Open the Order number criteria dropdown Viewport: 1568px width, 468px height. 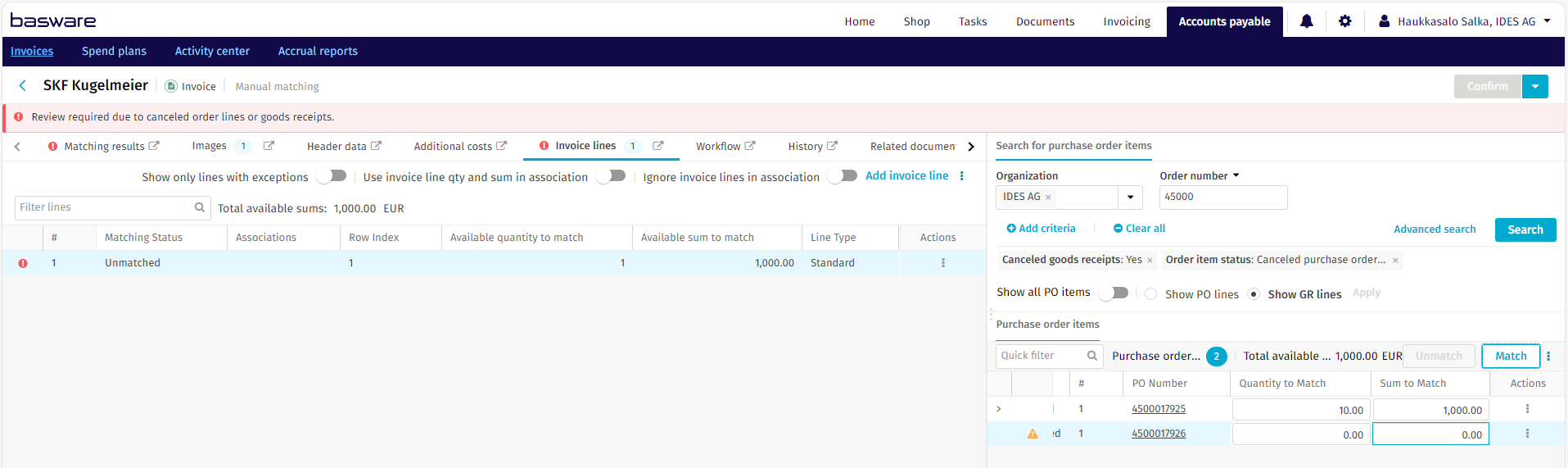click(1236, 175)
